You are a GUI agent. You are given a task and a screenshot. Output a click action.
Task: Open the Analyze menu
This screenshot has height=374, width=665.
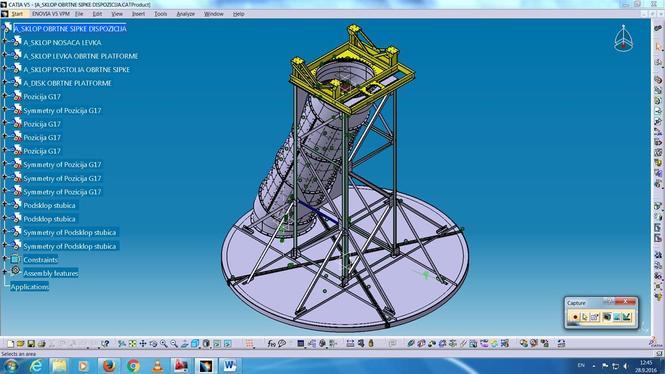(185, 14)
